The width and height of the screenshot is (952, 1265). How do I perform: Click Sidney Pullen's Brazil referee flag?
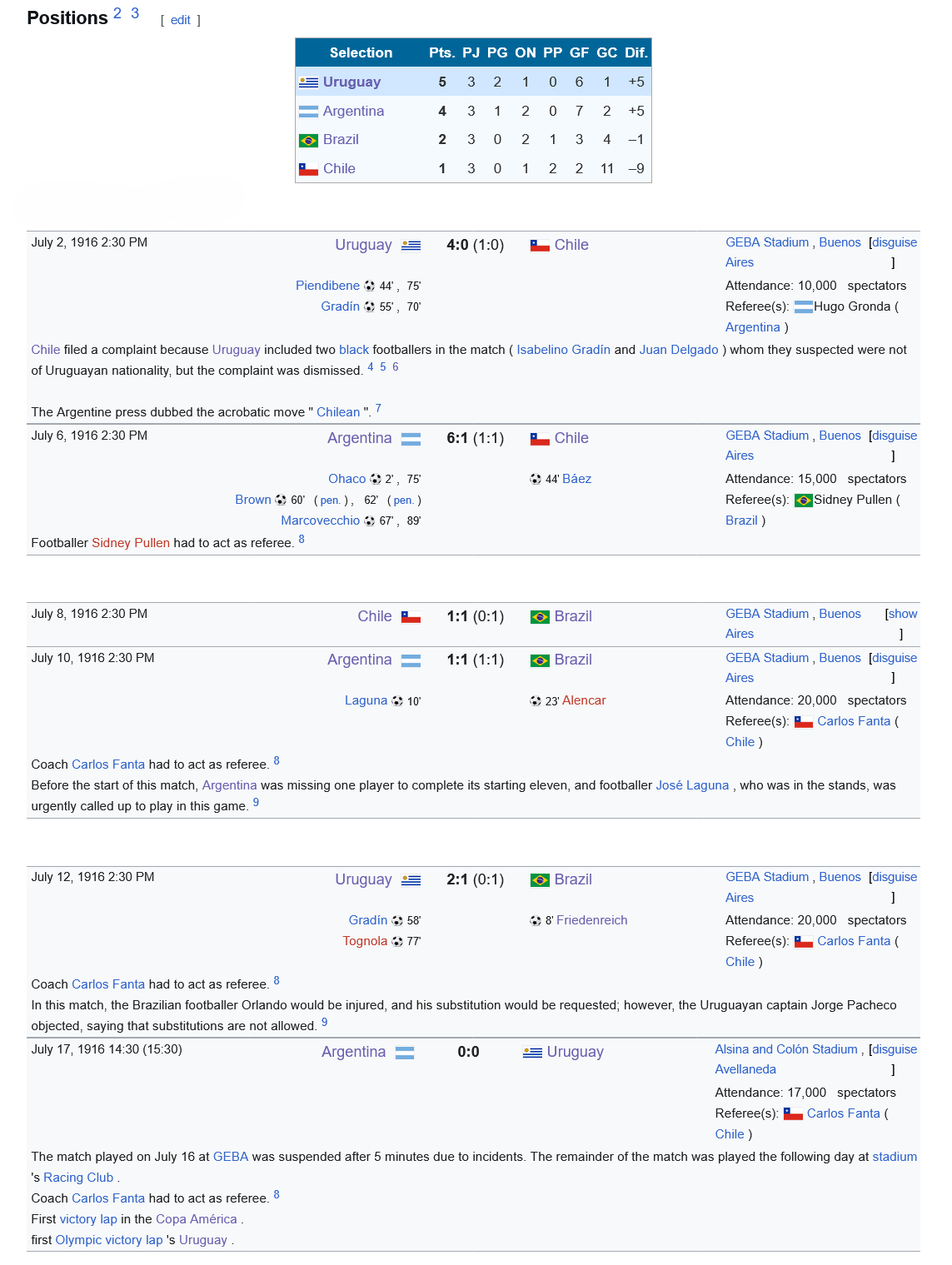(804, 501)
